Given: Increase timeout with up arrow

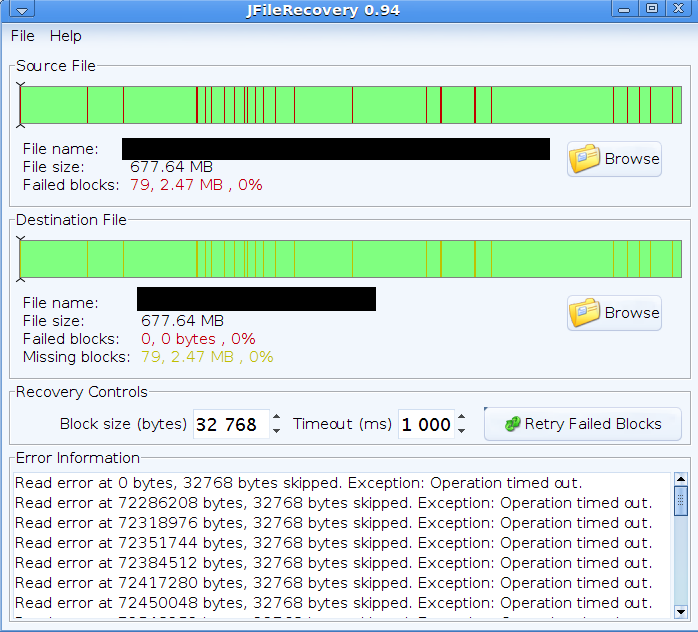Looking at the screenshot, I should pos(462,417).
